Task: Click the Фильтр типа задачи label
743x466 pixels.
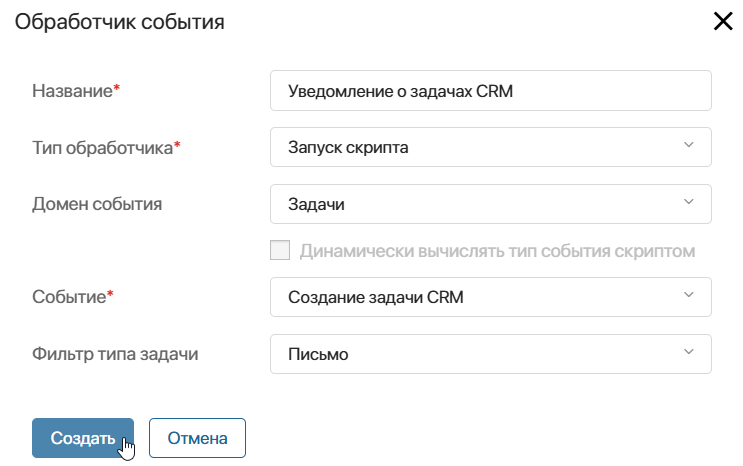Action: 115,354
